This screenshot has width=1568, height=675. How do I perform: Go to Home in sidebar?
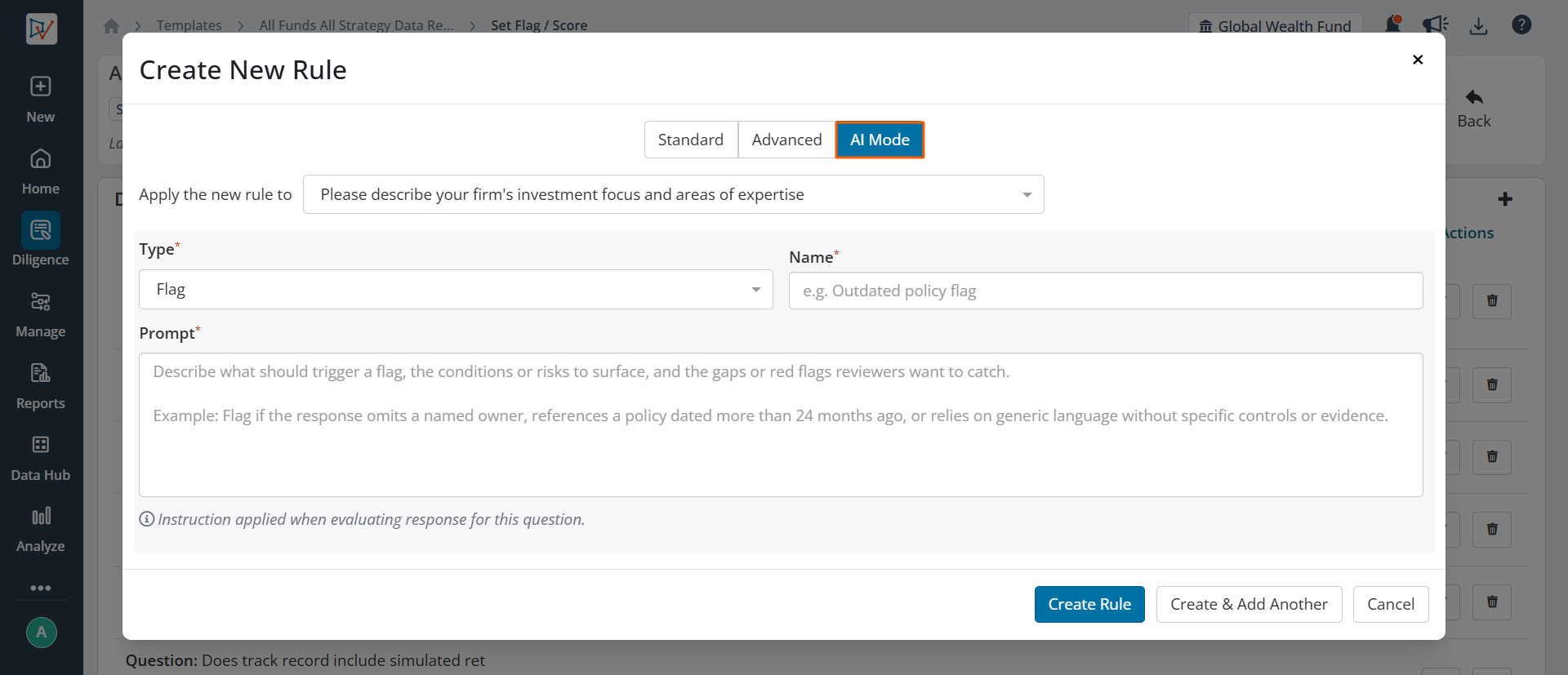(41, 171)
